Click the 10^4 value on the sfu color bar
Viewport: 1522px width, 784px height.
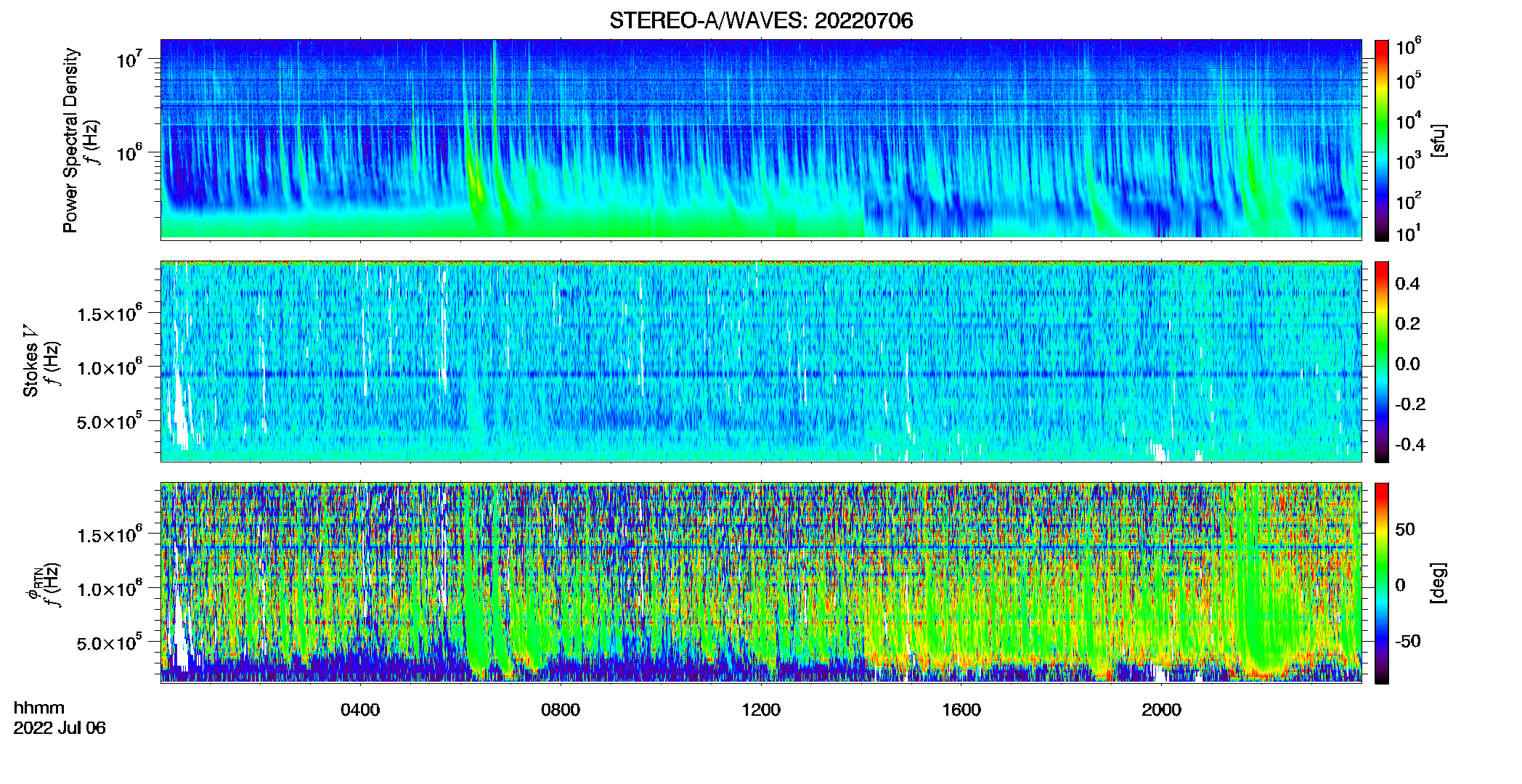1408,121
